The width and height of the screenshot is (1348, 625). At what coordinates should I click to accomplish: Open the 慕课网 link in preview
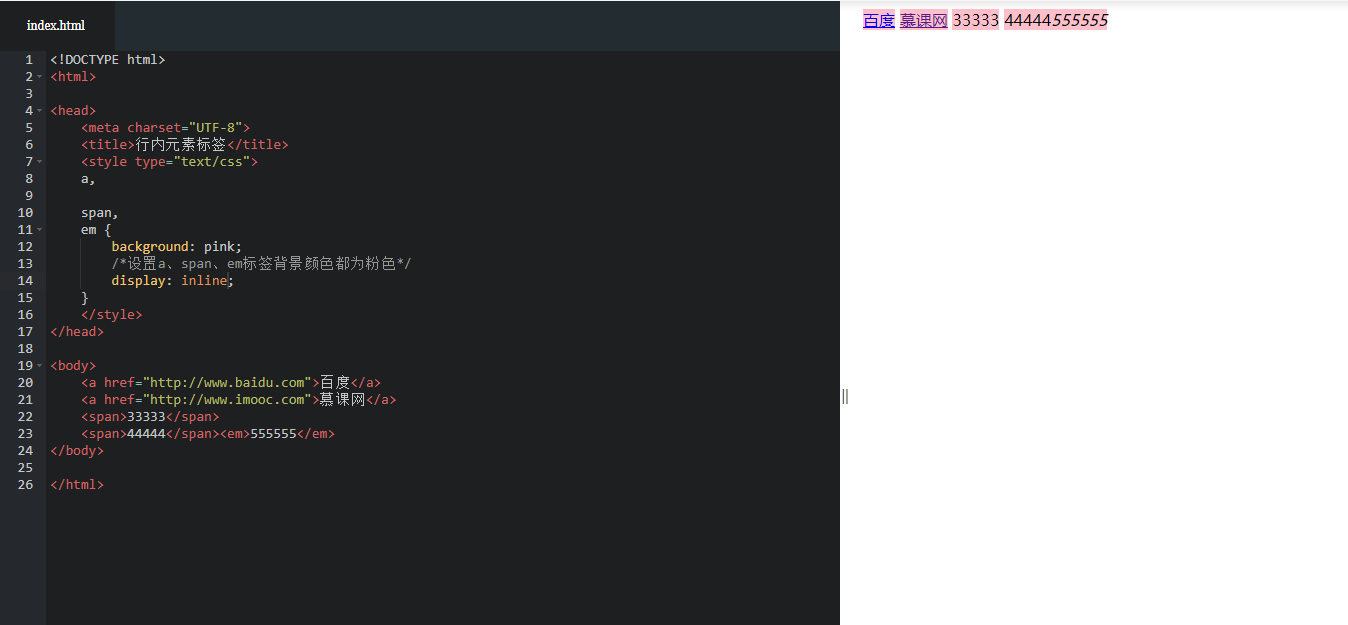click(x=924, y=20)
